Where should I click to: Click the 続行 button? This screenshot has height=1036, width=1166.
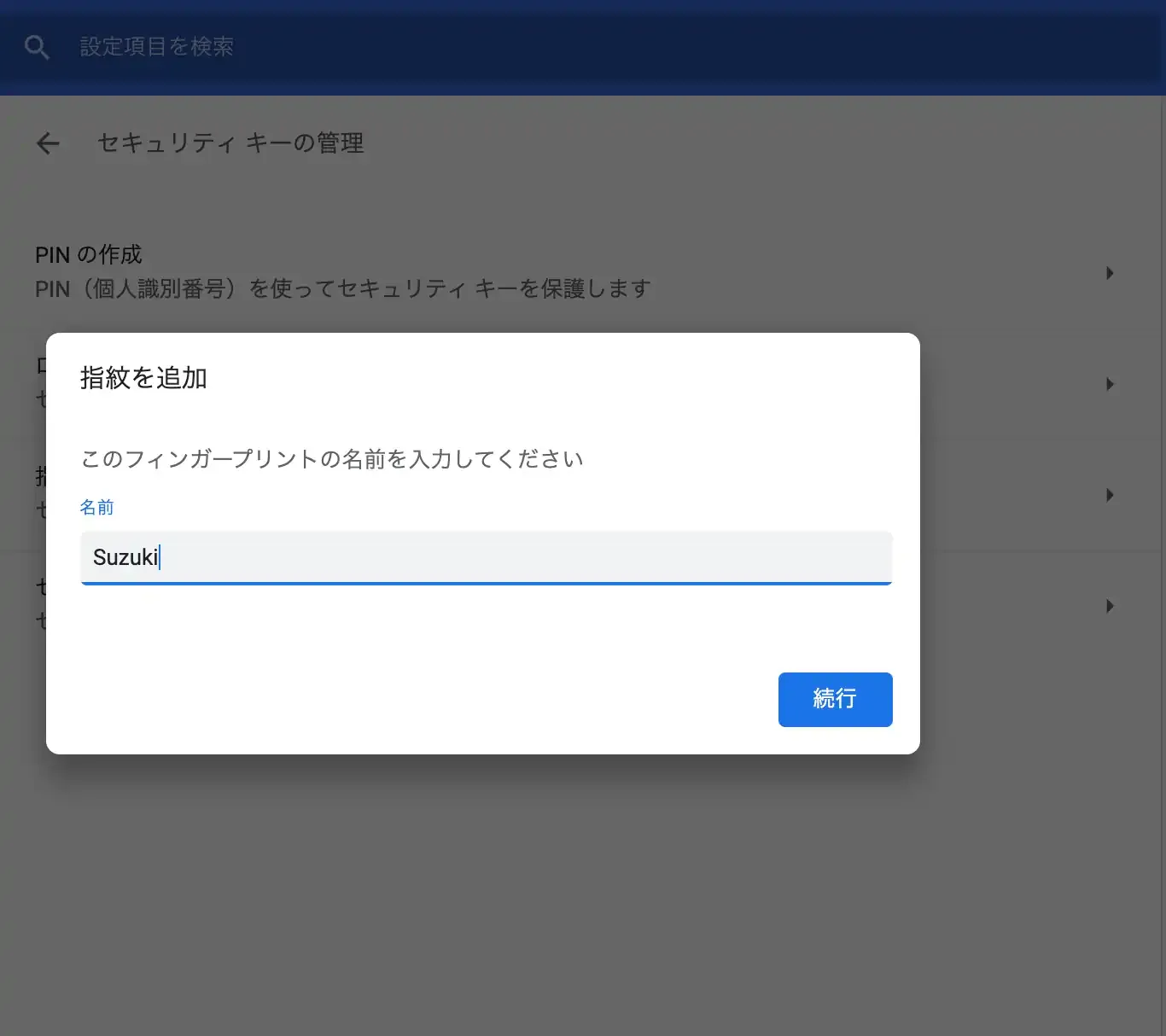835,699
